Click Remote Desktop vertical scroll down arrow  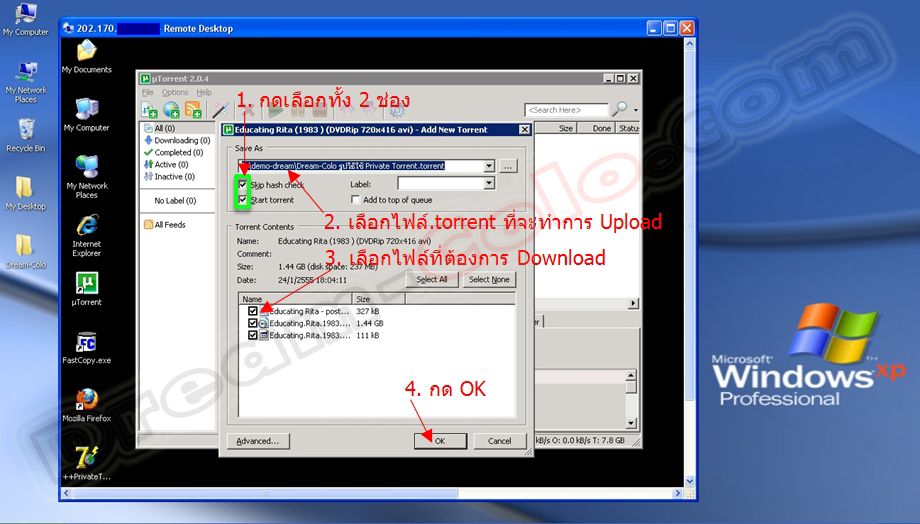[x=690, y=481]
